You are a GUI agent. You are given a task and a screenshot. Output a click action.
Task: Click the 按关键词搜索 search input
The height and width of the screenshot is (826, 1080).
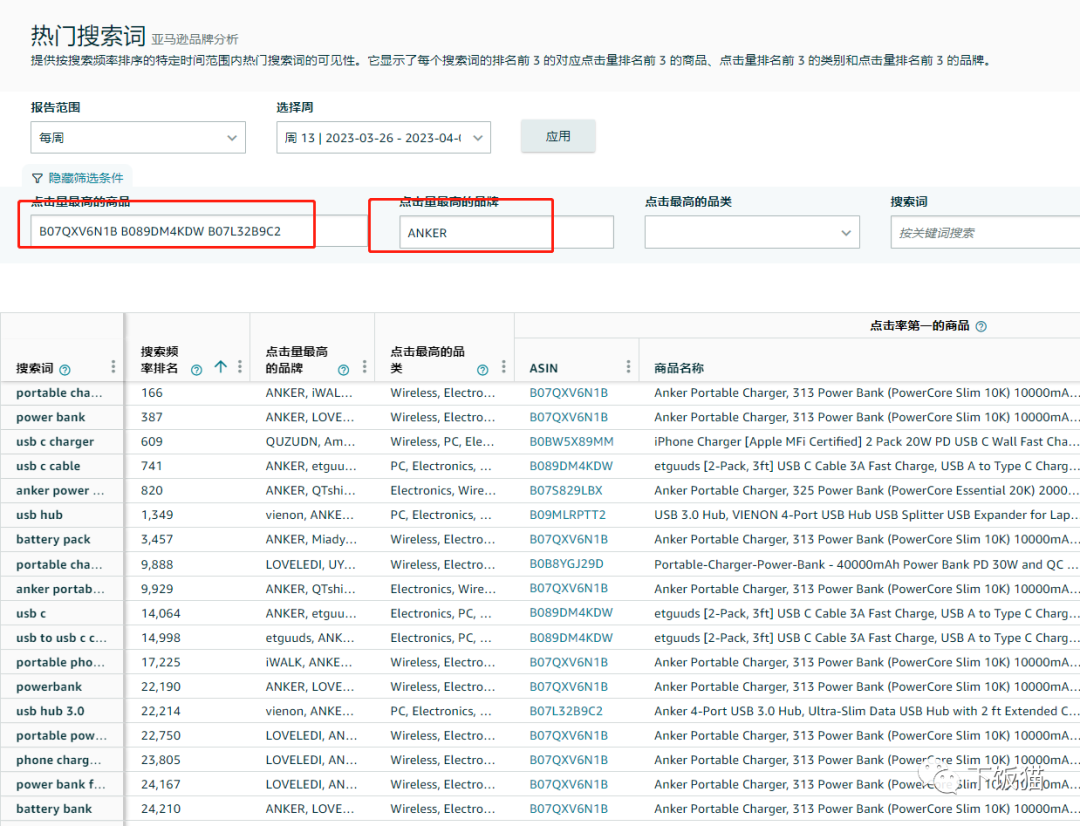click(985, 232)
